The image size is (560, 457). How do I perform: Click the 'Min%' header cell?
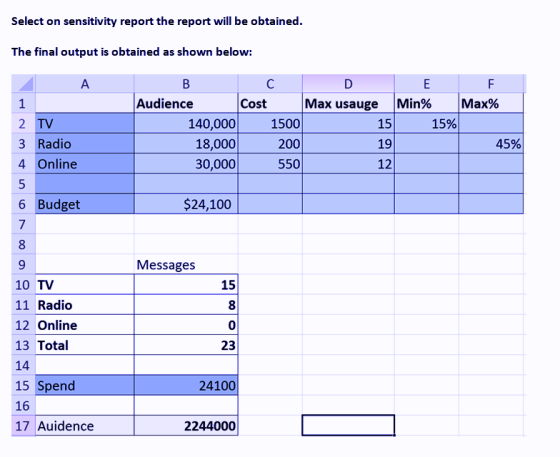(x=426, y=103)
